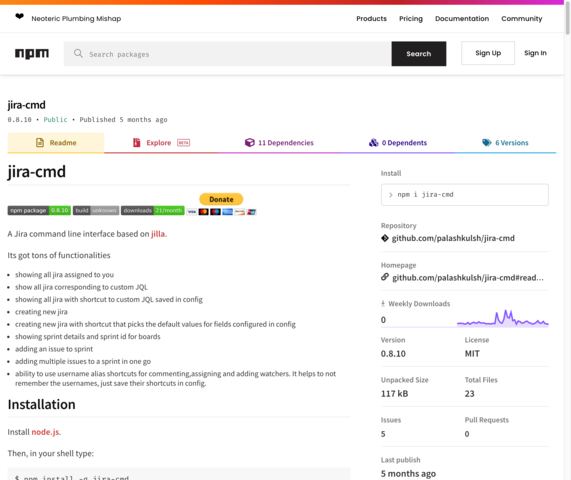
Task: Click the 'adding an issue to sprint' bullet
Action: (54, 349)
